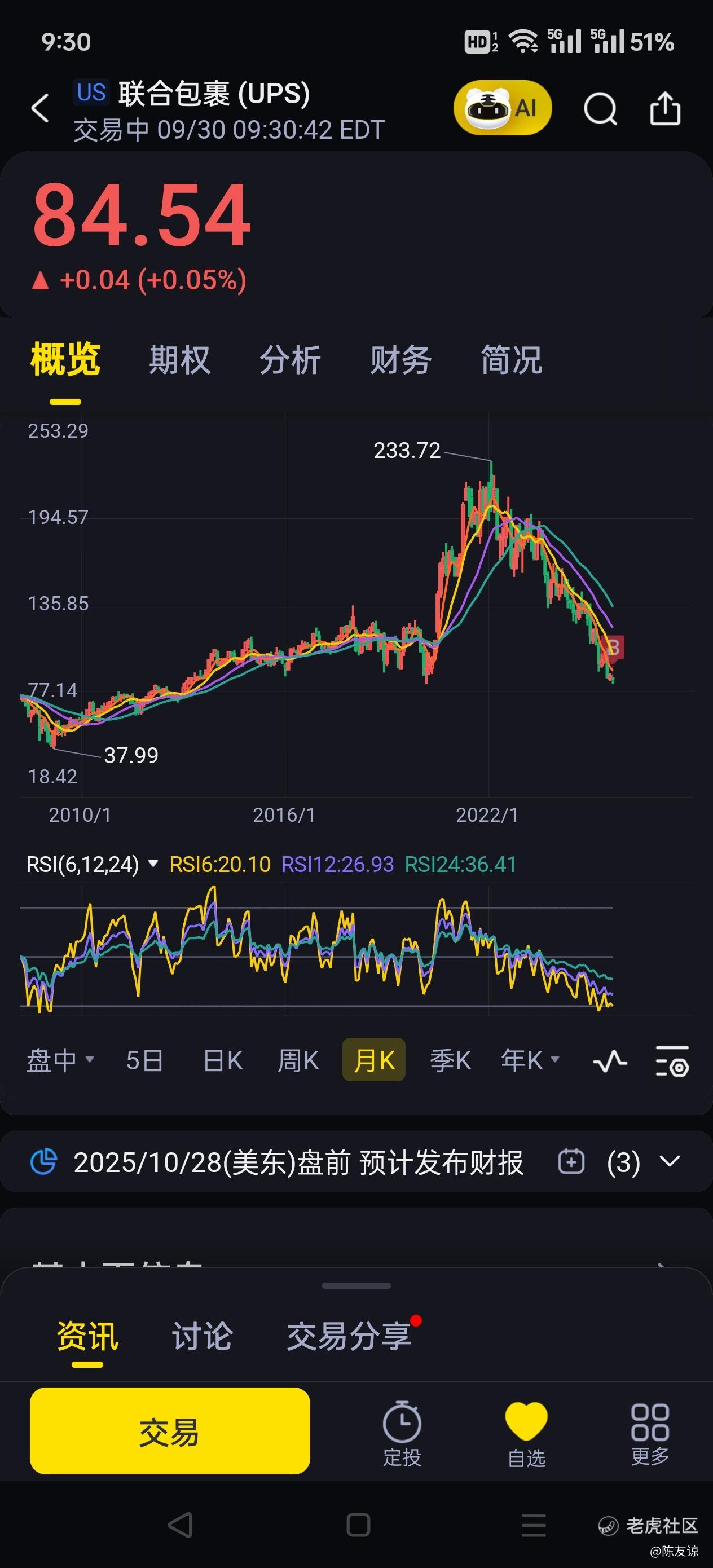
Task: Tap the RSI12:26.93 value
Action: 337,864
